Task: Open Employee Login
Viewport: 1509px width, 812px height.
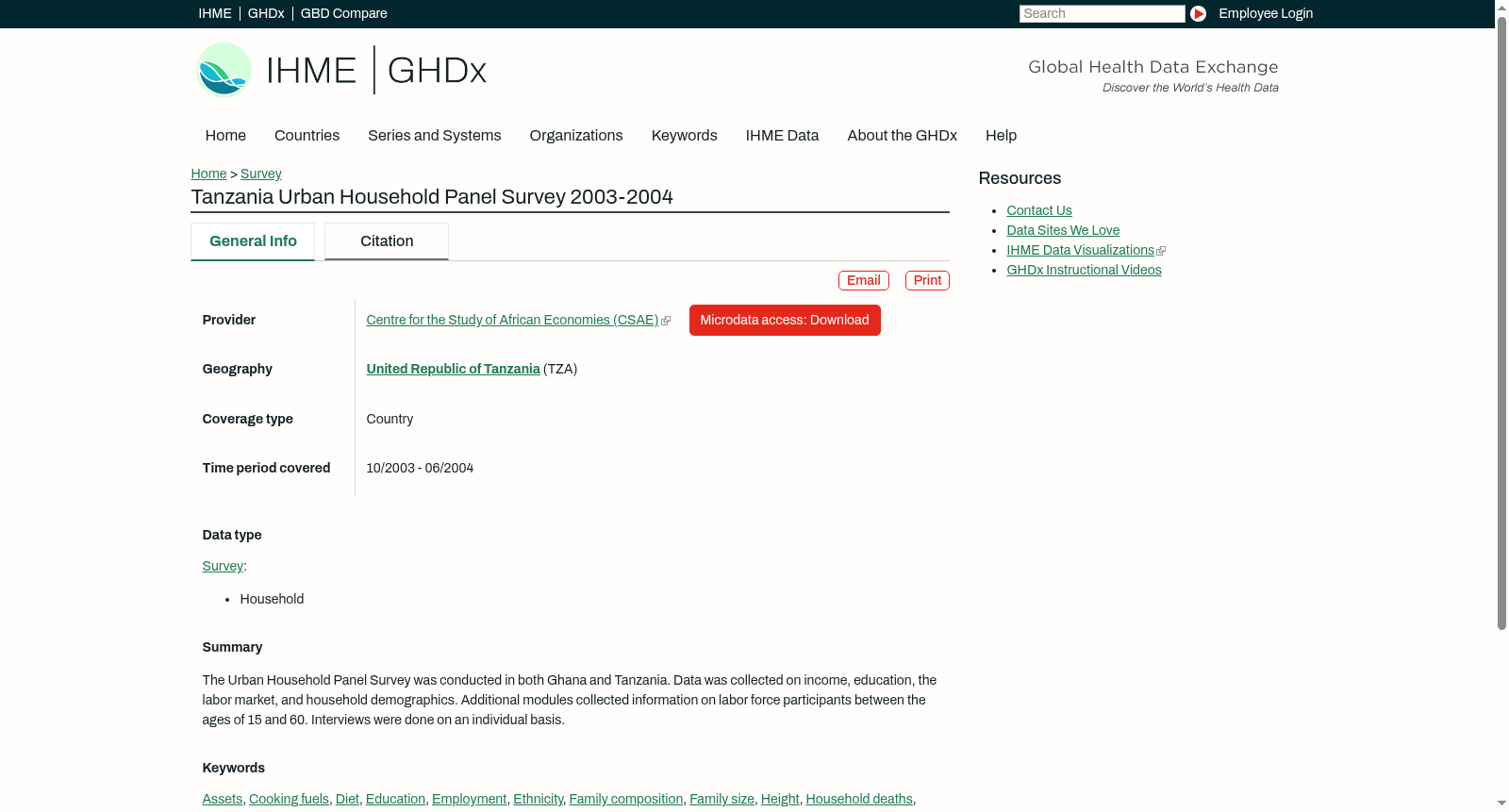Action: [1266, 13]
